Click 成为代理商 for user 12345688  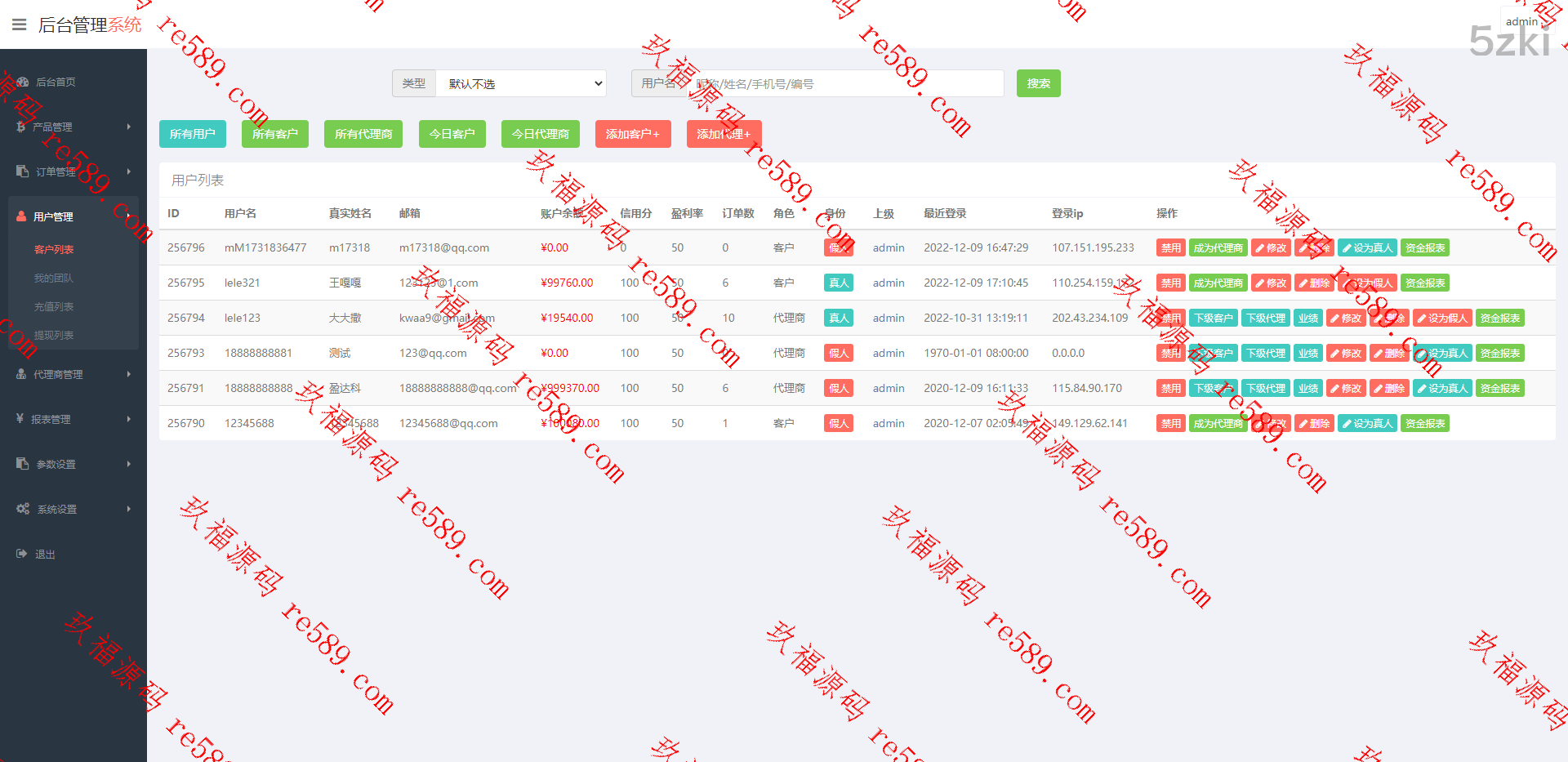pyautogui.click(x=1218, y=423)
